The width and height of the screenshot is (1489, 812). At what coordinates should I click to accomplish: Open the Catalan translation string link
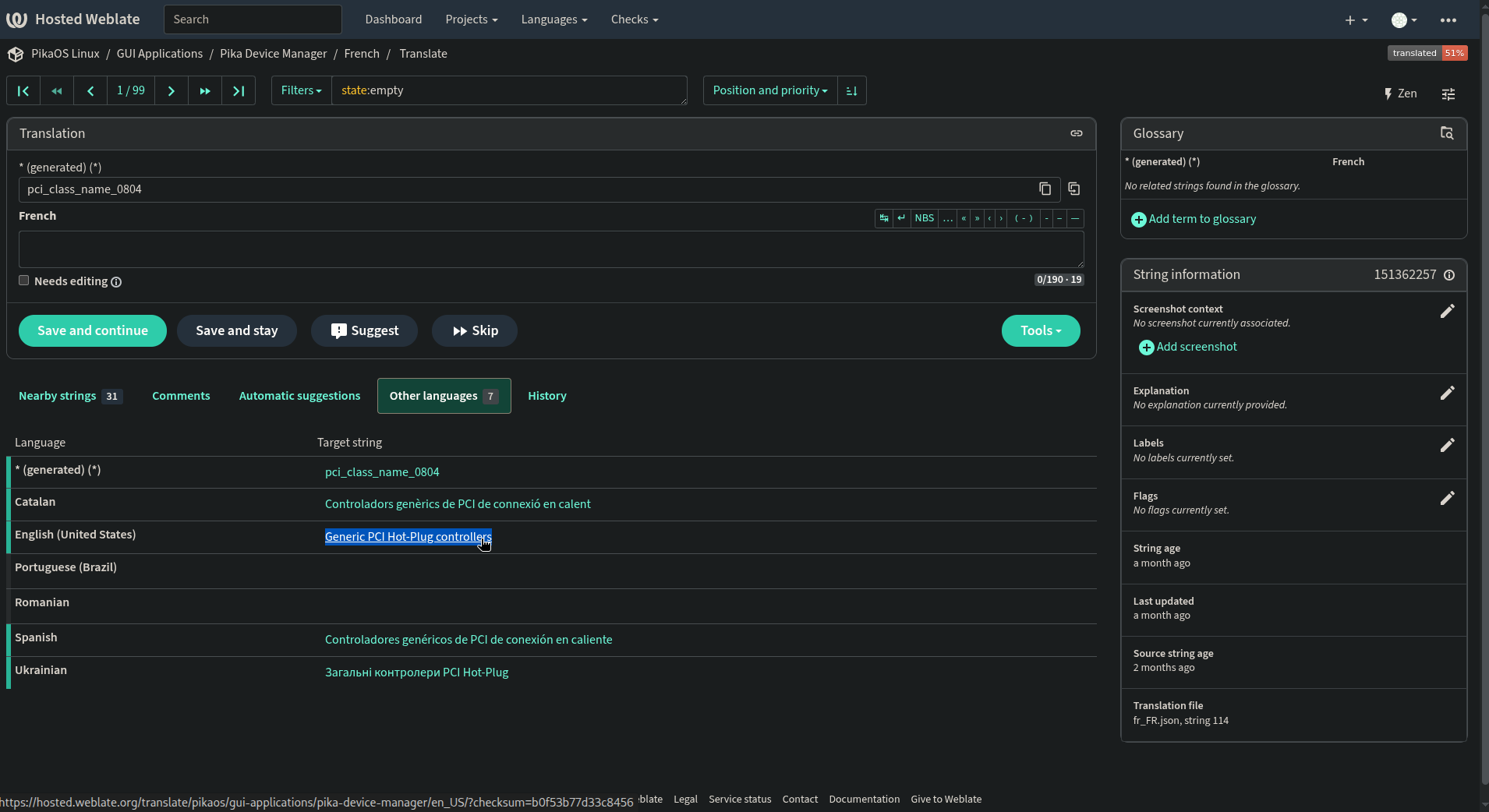pyautogui.click(x=458, y=504)
